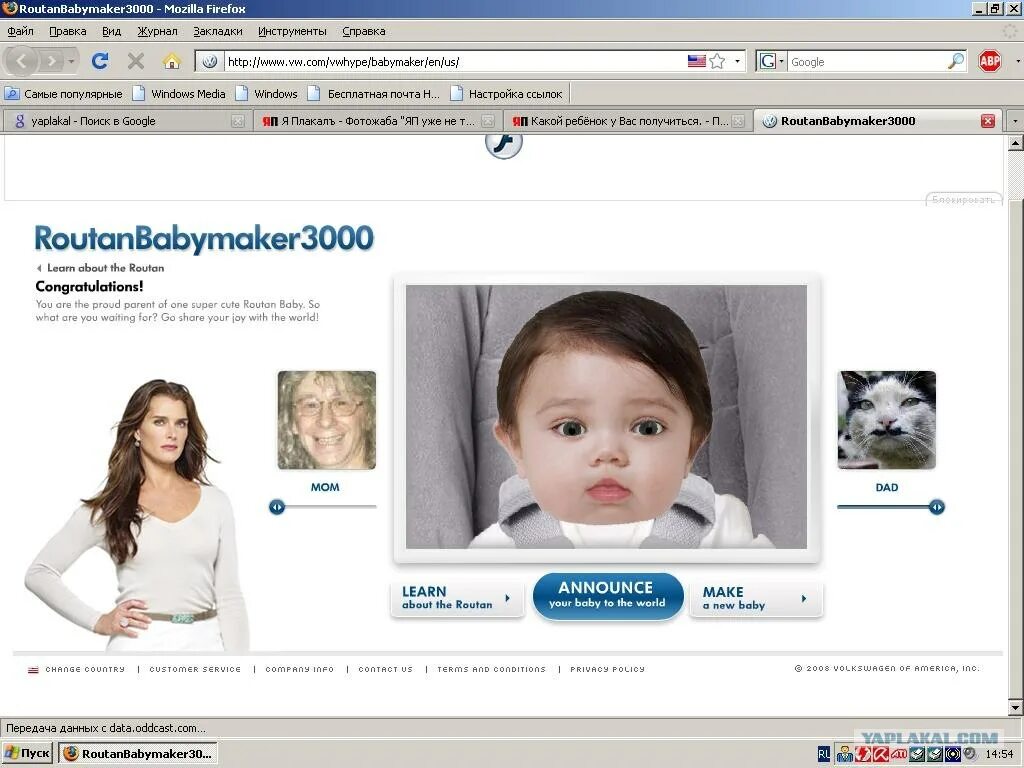
Task: Click the DAD resemblance slider handle
Action: (x=936, y=507)
